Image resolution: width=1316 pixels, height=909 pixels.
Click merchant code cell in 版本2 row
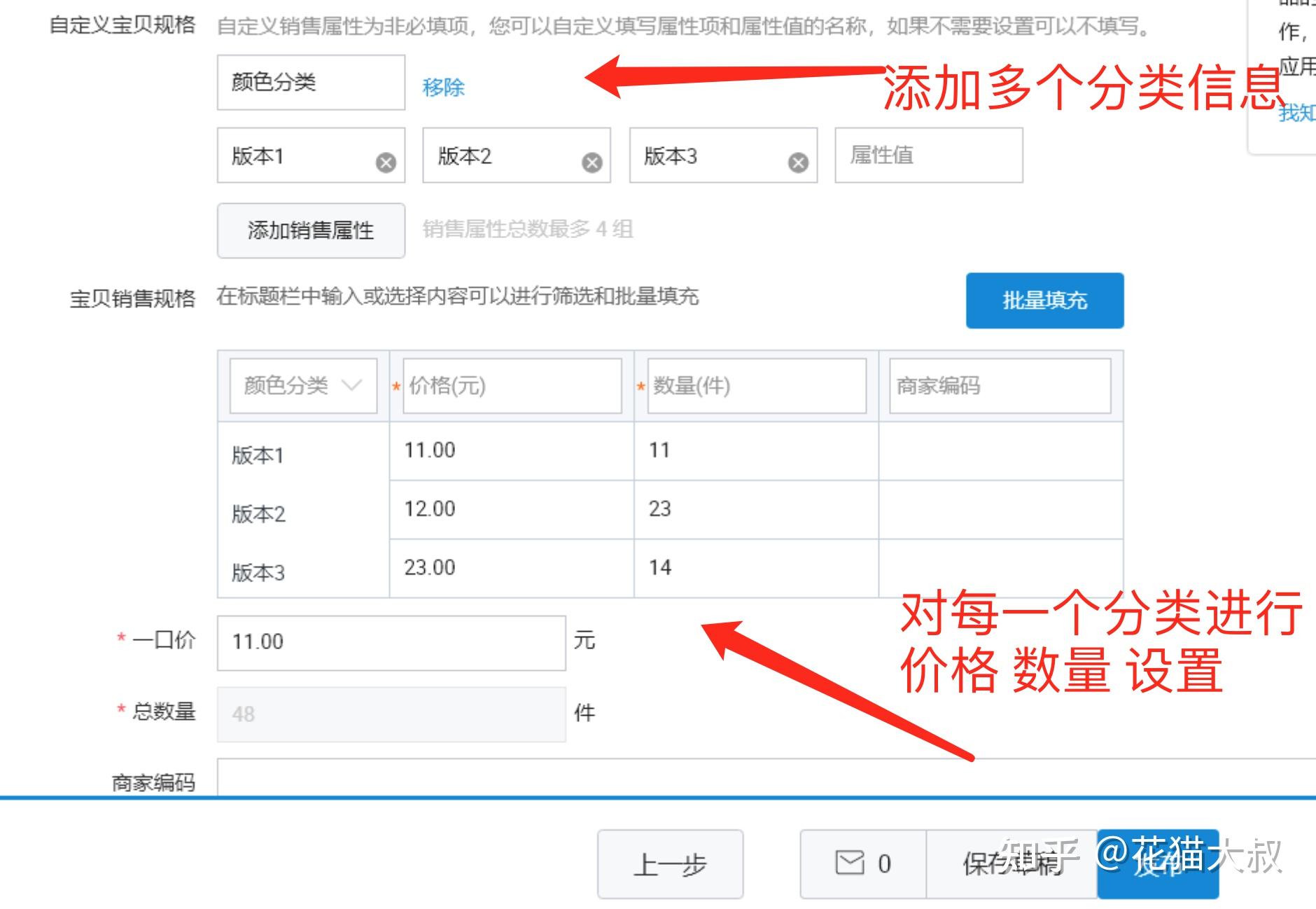click(1001, 509)
